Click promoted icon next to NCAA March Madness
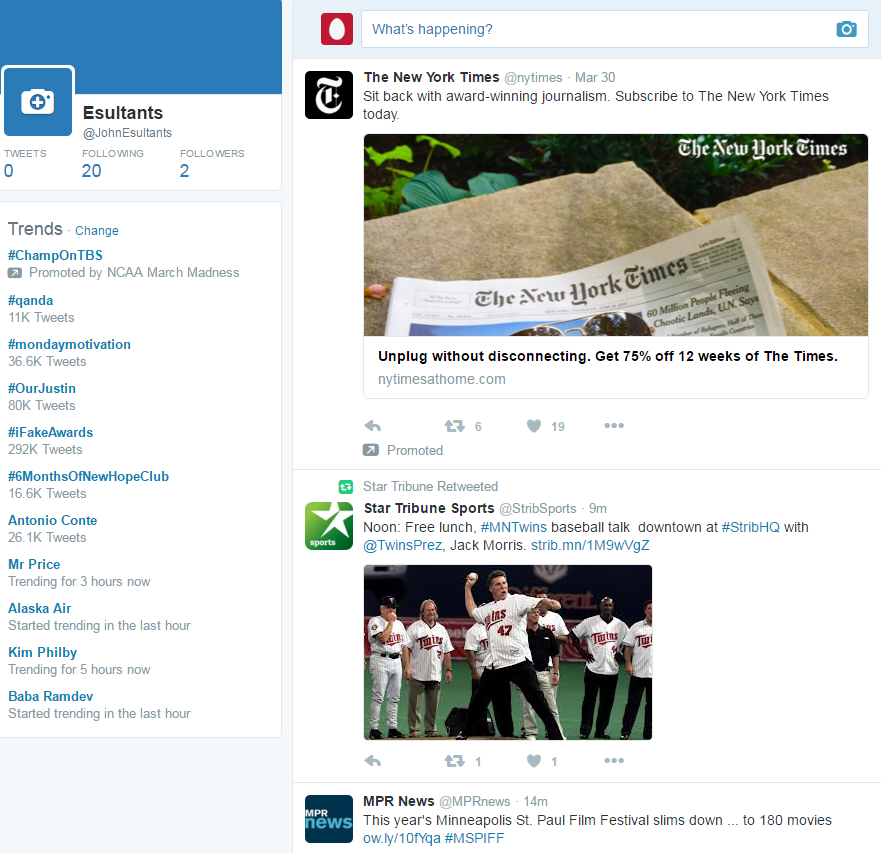881x862 pixels. [x=15, y=273]
